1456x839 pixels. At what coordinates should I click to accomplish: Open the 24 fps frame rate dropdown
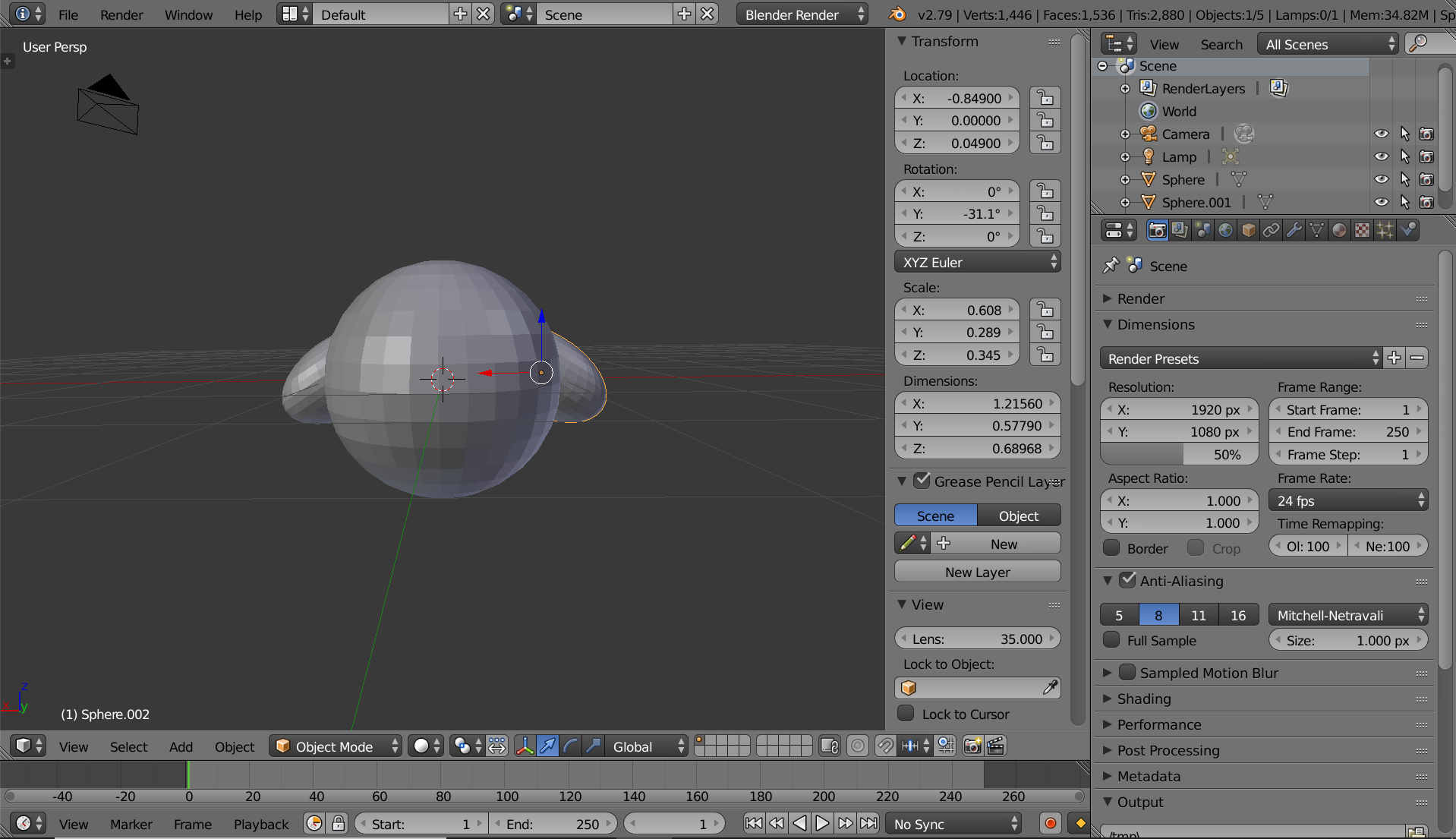pyautogui.click(x=1348, y=500)
